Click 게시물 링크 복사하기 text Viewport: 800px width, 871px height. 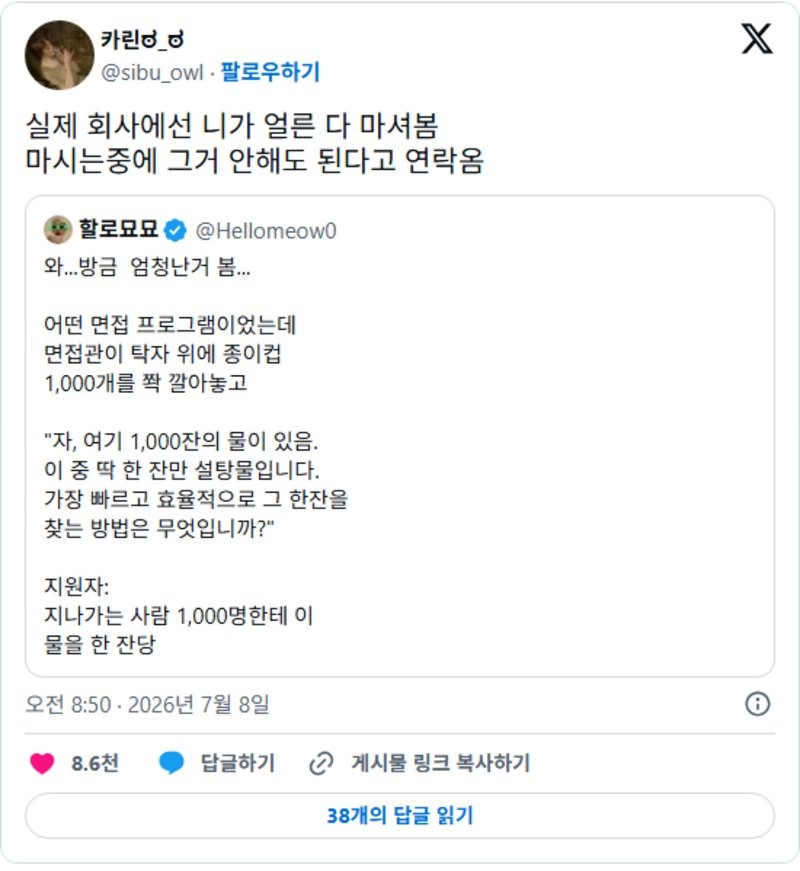(441, 763)
